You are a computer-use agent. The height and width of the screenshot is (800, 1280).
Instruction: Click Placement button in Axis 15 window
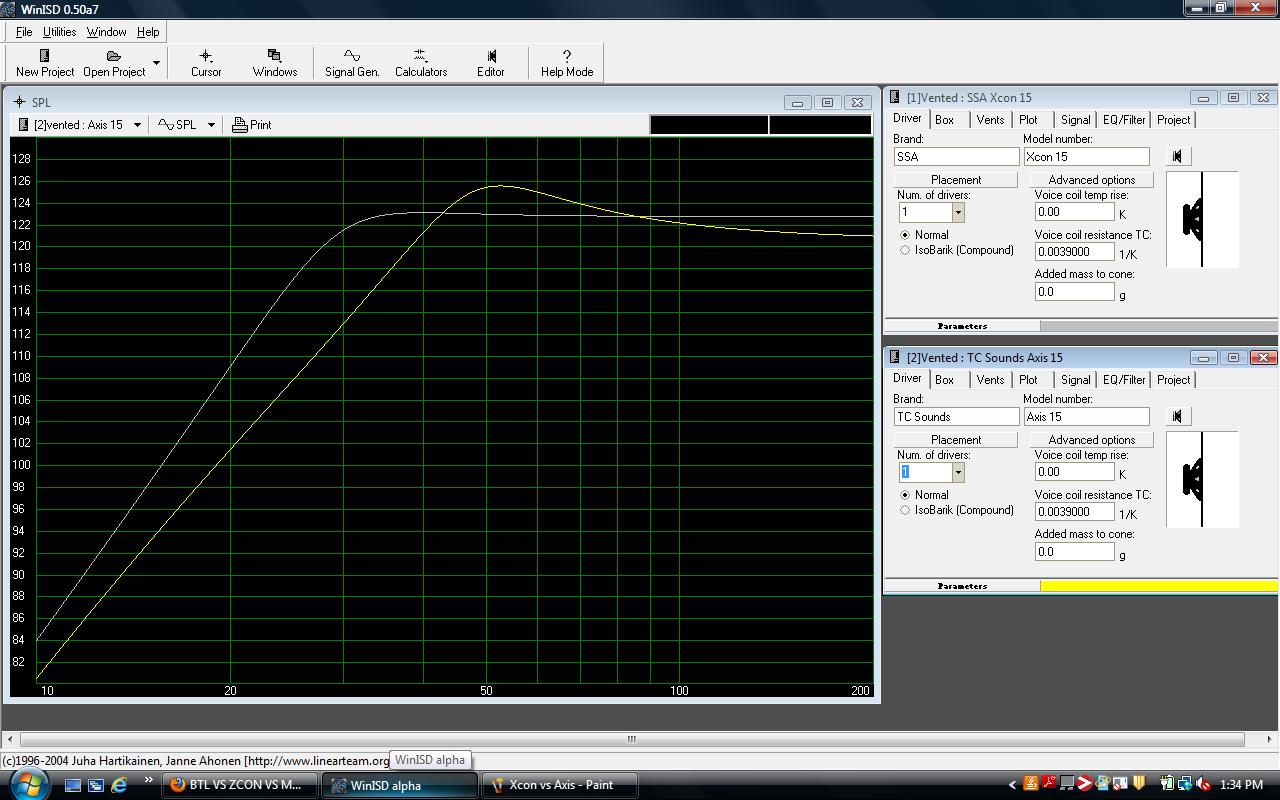pos(955,440)
